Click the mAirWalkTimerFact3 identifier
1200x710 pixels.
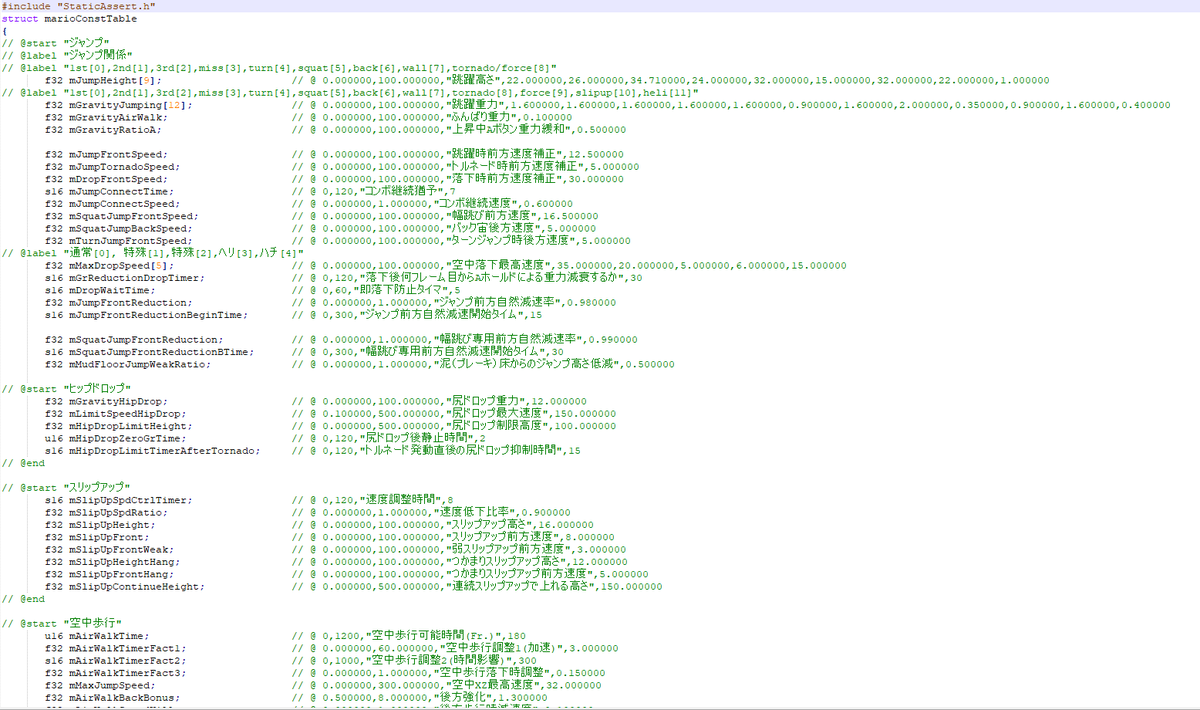[125, 673]
